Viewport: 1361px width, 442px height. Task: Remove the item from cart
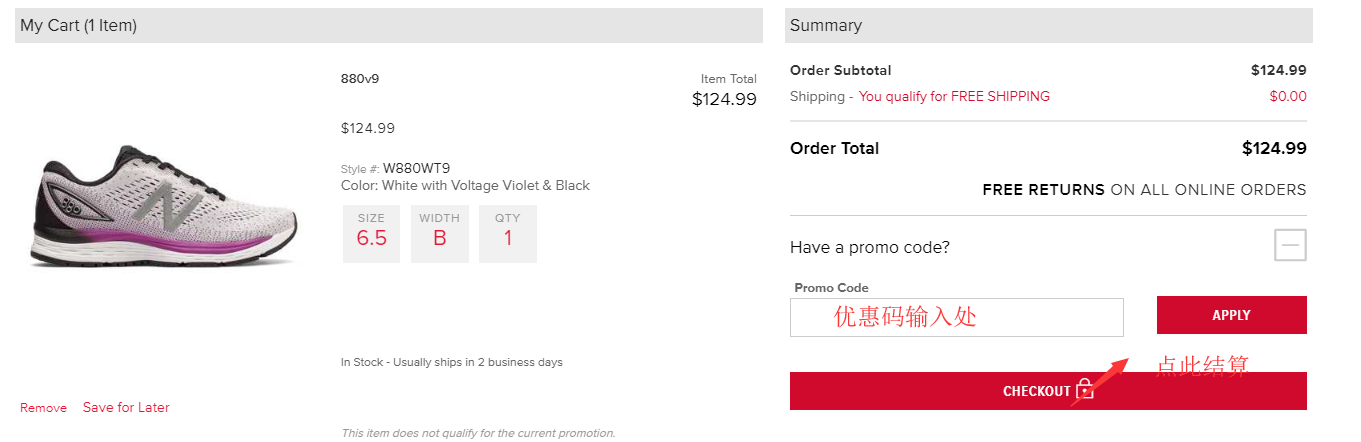[x=43, y=408]
